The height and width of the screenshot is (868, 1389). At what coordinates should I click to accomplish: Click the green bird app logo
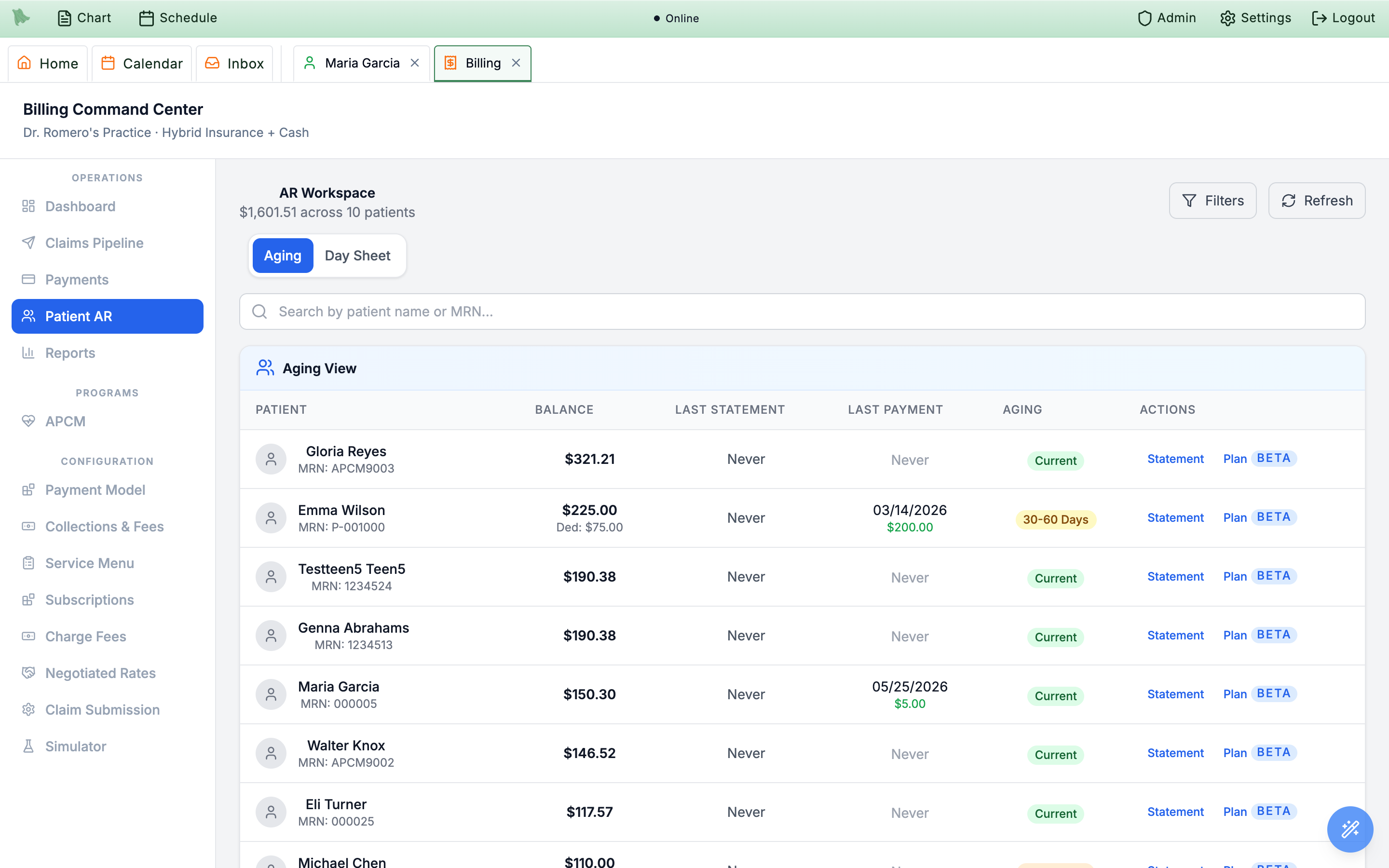click(x=21, y=17)
